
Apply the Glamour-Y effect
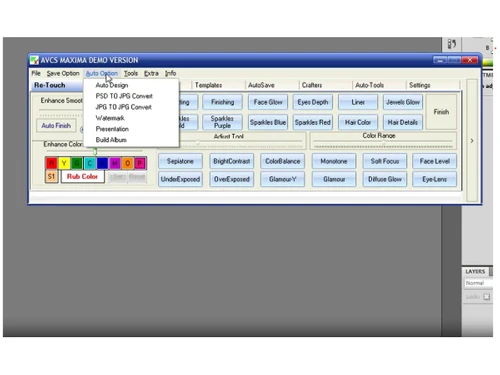(x=283, y=179)
